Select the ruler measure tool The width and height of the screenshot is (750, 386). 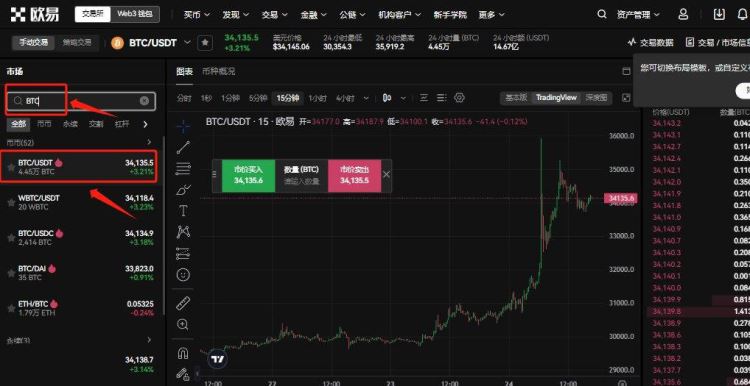(183, 303)
